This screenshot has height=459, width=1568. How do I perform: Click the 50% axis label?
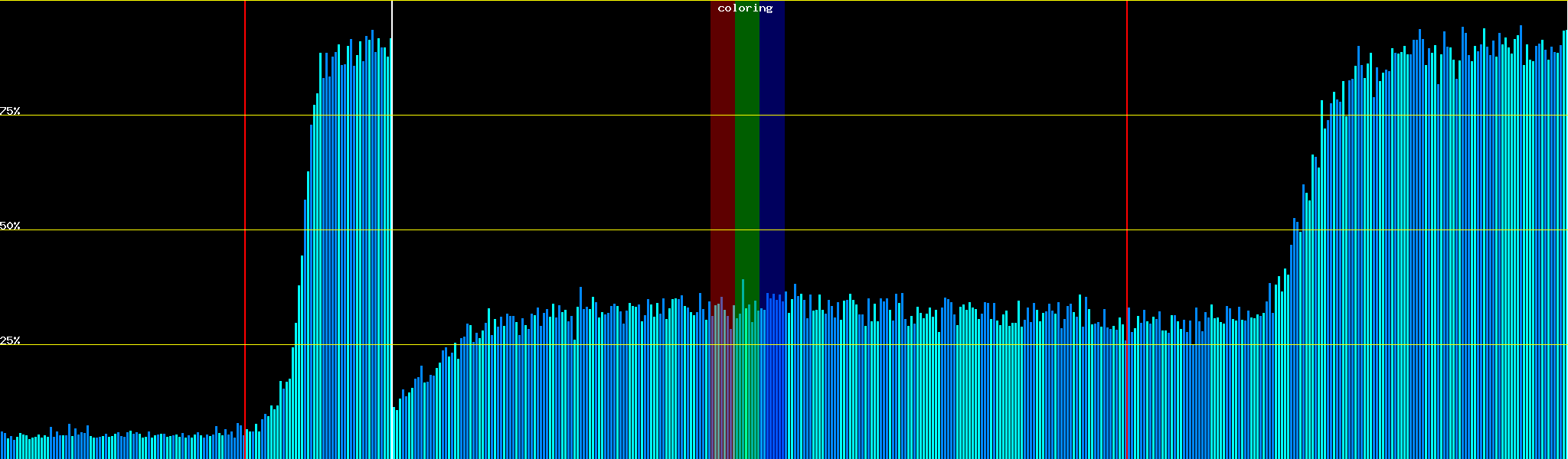10,226
